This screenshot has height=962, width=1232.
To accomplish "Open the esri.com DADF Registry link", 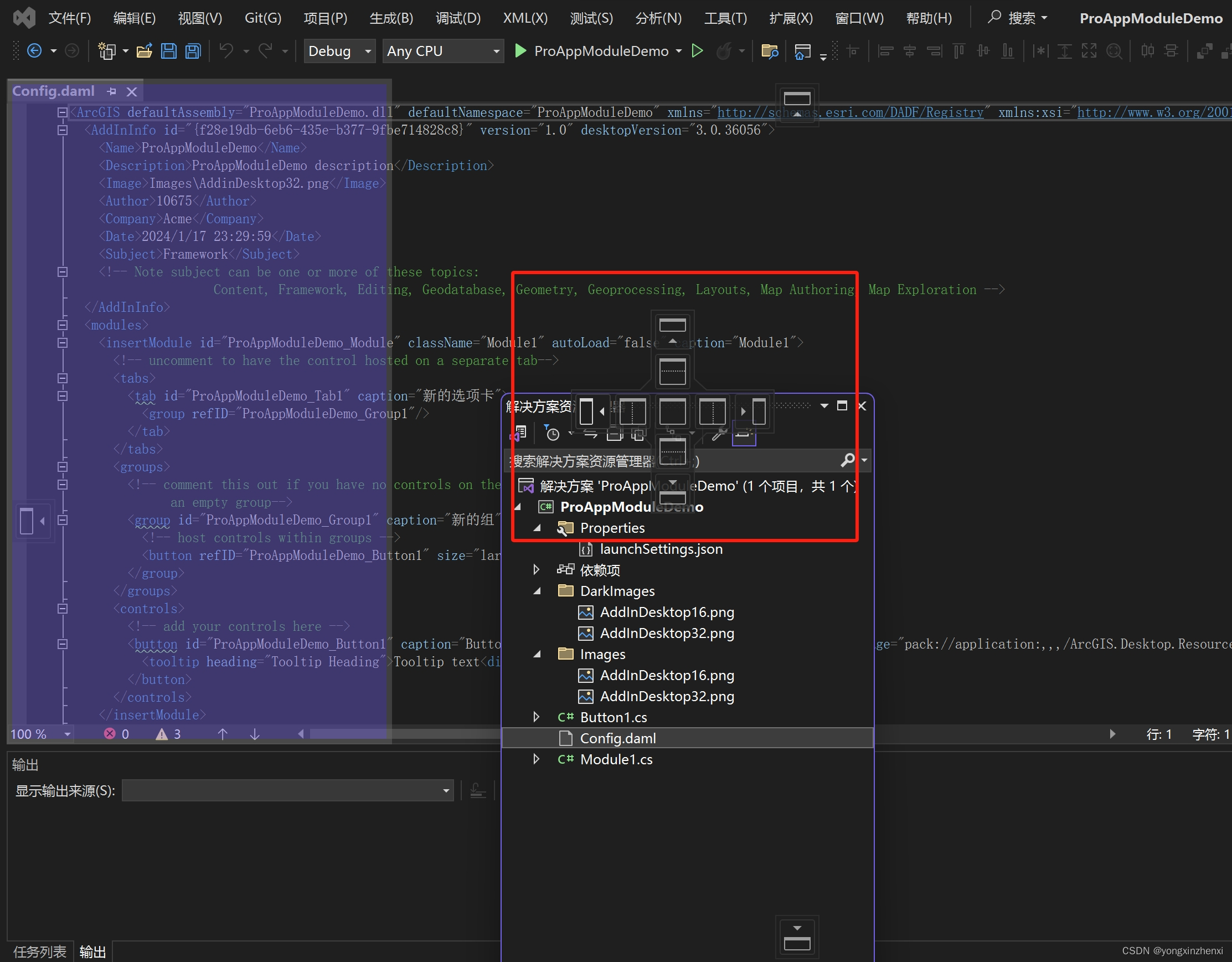I will [x=850, y=112].
